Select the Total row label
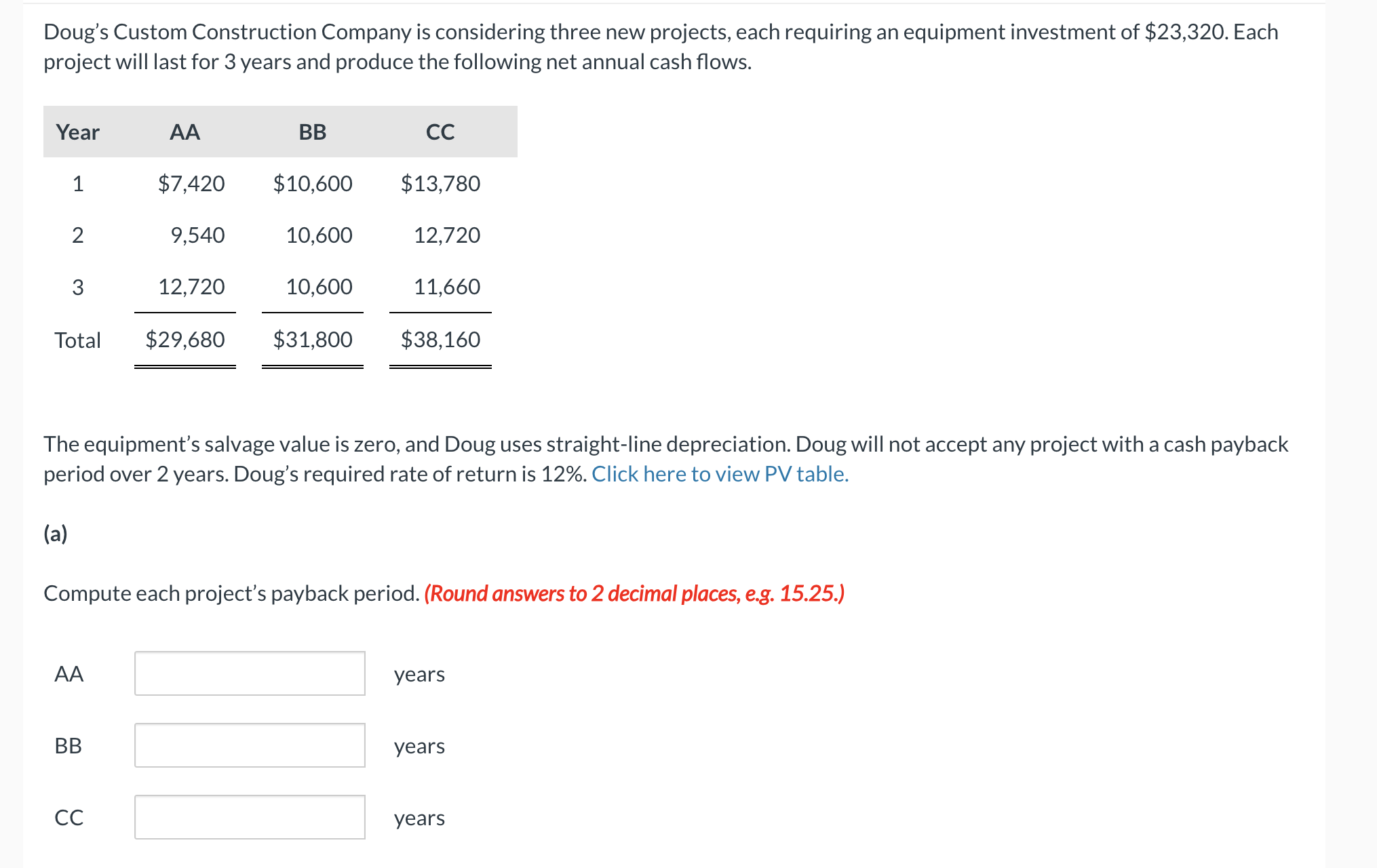Viewport: 1377px width, 868px height. click(x=79, y=340)
